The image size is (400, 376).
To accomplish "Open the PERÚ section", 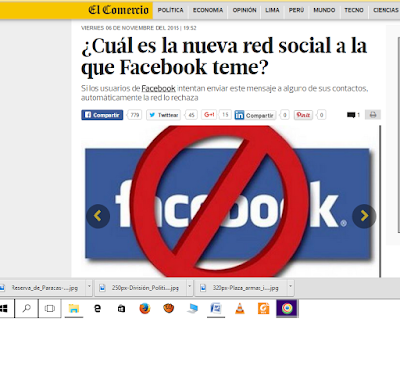I will click(296, 10).
